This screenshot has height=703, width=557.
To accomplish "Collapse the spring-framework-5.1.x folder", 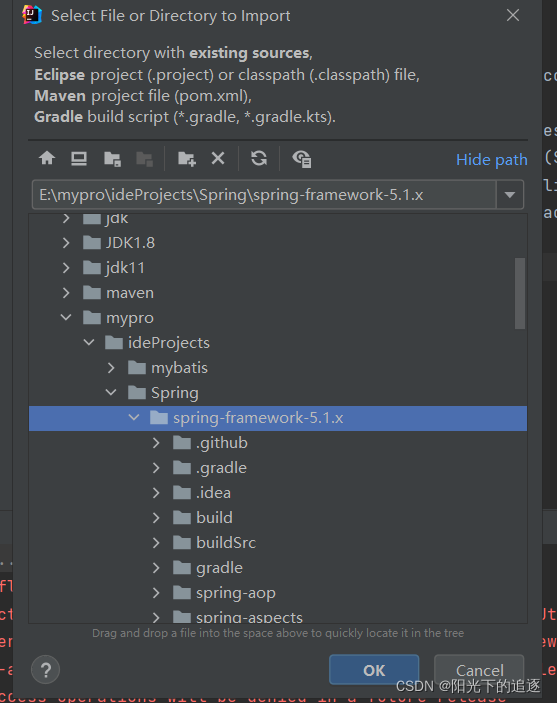I will click(x=134, y=417).
